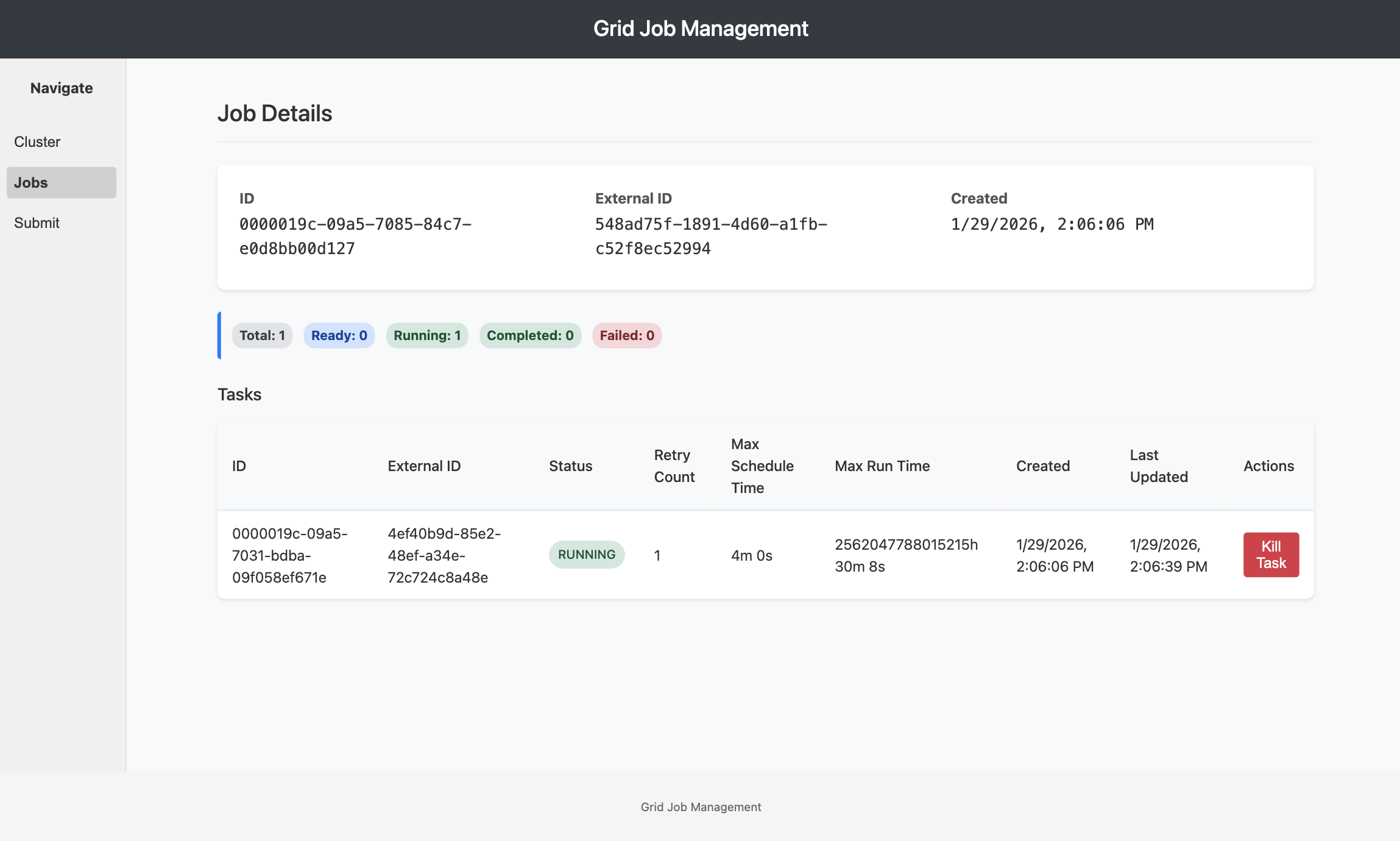Click the Grid Job Management footer text
The width and height of the screenshot is (1400, 841).
[700, 807]
